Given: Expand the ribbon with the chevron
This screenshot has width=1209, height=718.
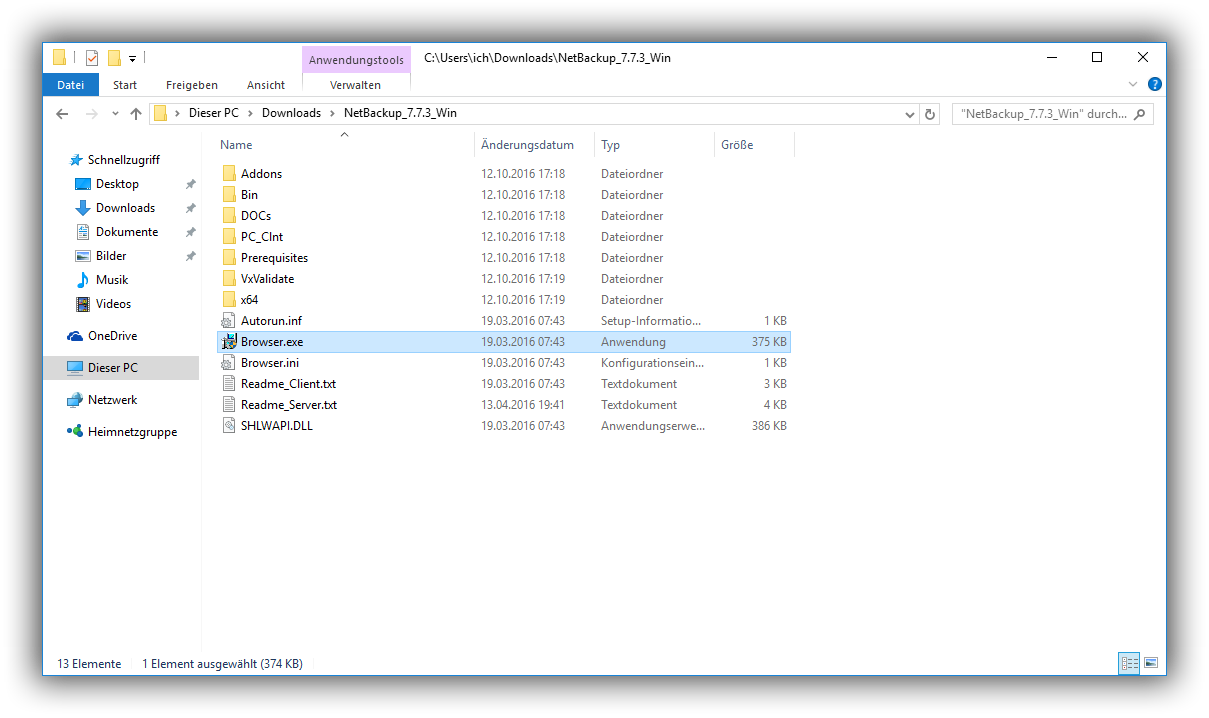Looking at the screenshot, I should 1133,85.
